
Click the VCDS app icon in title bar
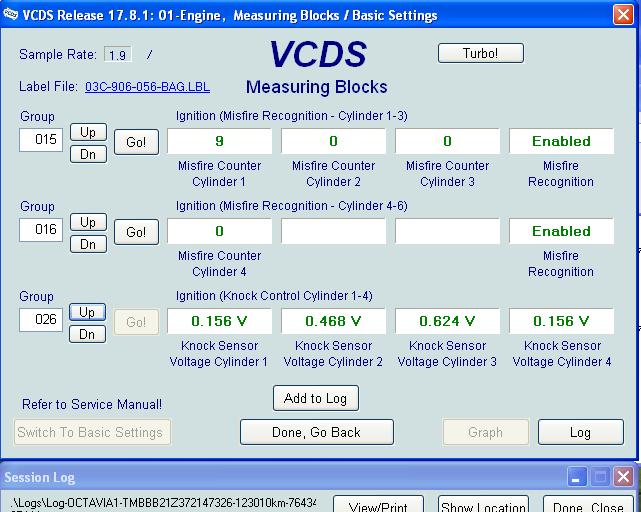10,15
